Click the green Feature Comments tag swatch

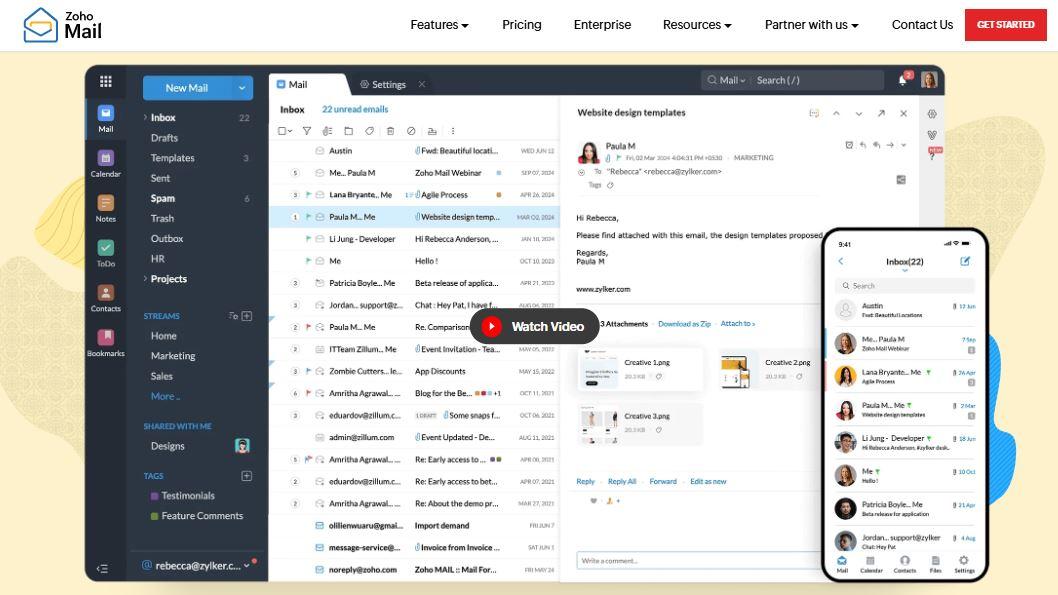point(154,516)
